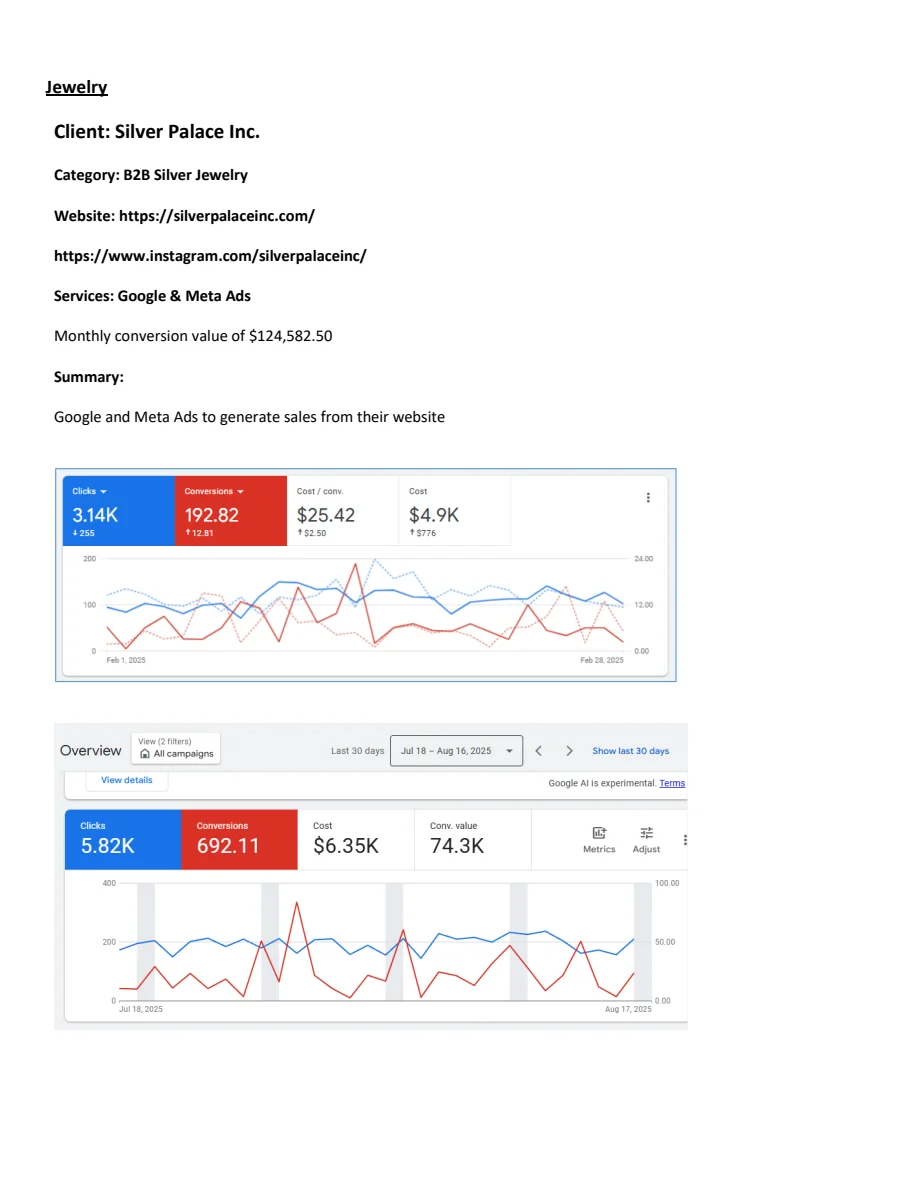The width and height of the screenshot is (918, 1188).
Task: Click the Services: Google & Meta Ads line
Action: point(152,296)
